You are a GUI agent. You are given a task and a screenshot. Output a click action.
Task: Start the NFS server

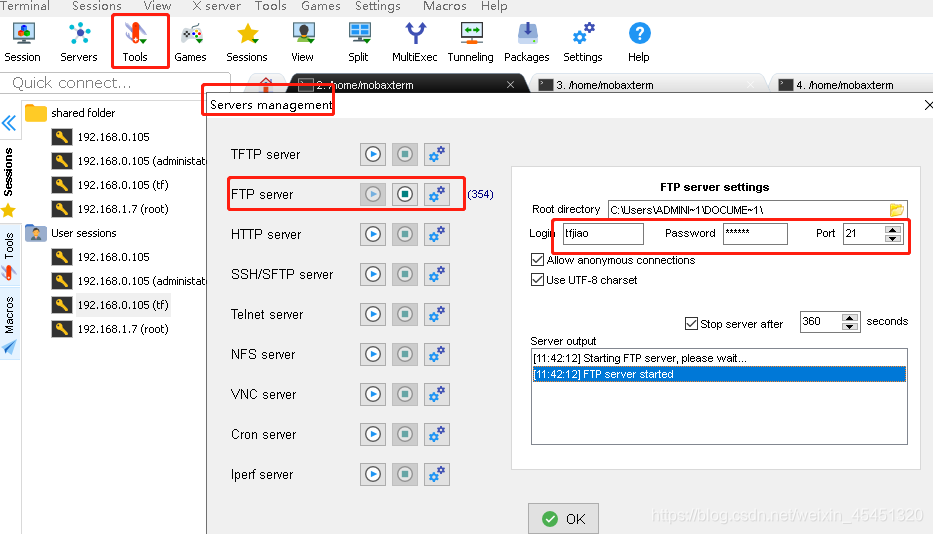[373, 354]
